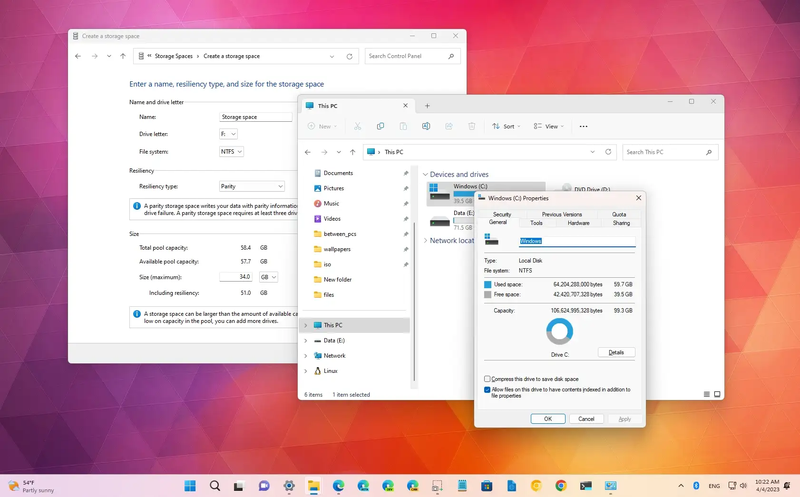Click the Rename icon in File Explorer toolbar

coord(426,126)
